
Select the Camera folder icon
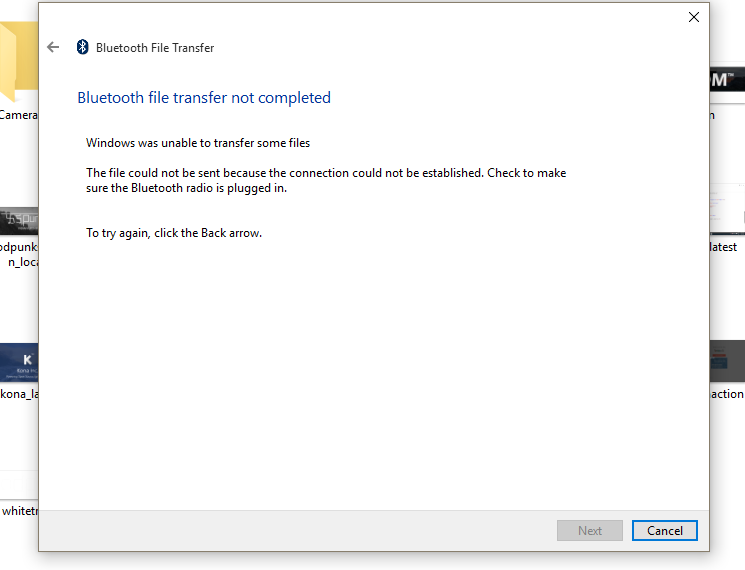tap(19, 61)
